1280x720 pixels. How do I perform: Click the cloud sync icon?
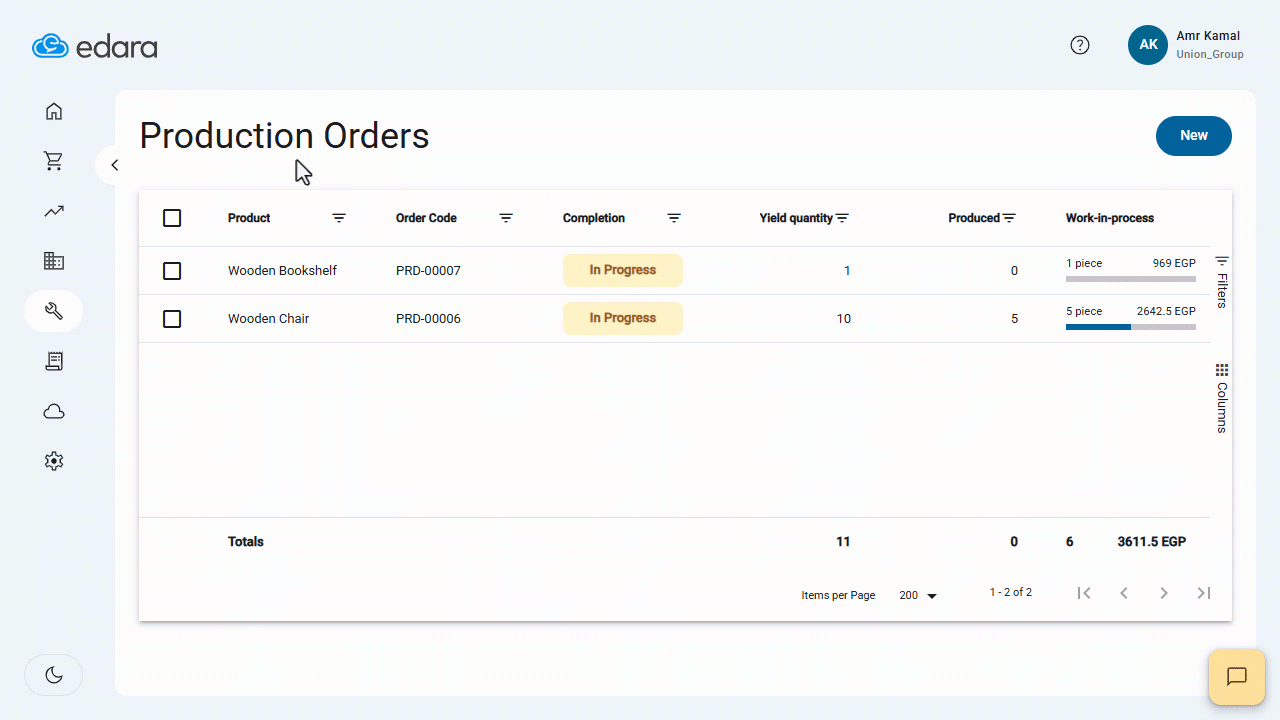tap(53, 411)
